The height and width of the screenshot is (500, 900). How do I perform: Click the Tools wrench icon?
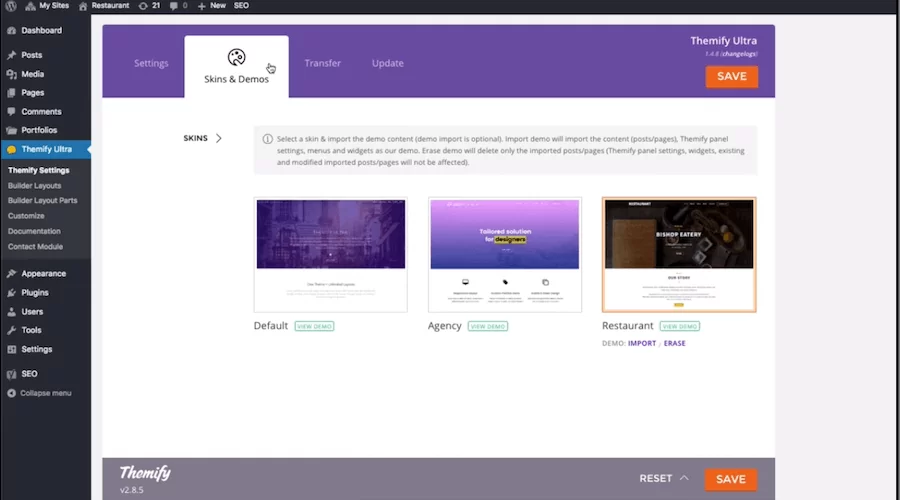(x=11, y=330)
